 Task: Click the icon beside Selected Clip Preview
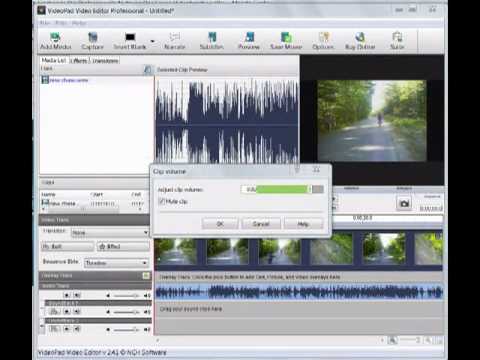click(148, 70)
